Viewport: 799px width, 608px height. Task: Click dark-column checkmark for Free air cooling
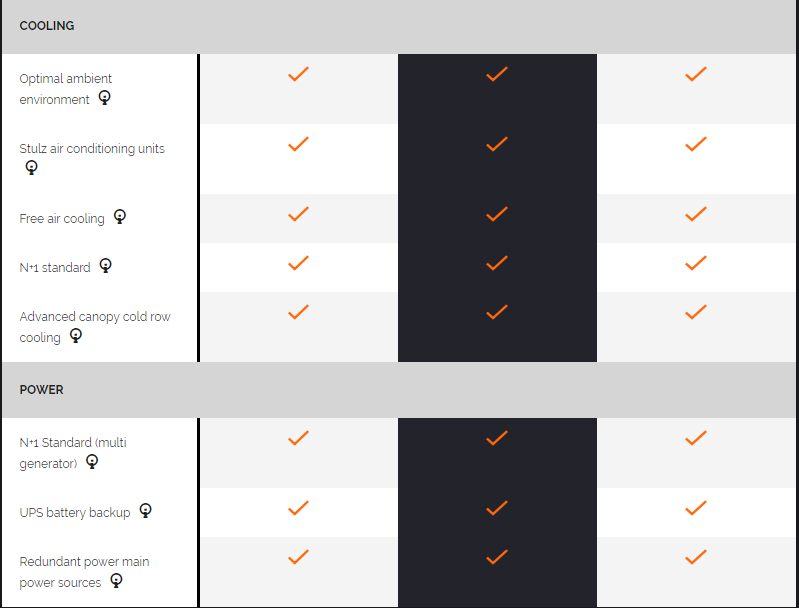[497, 214]
